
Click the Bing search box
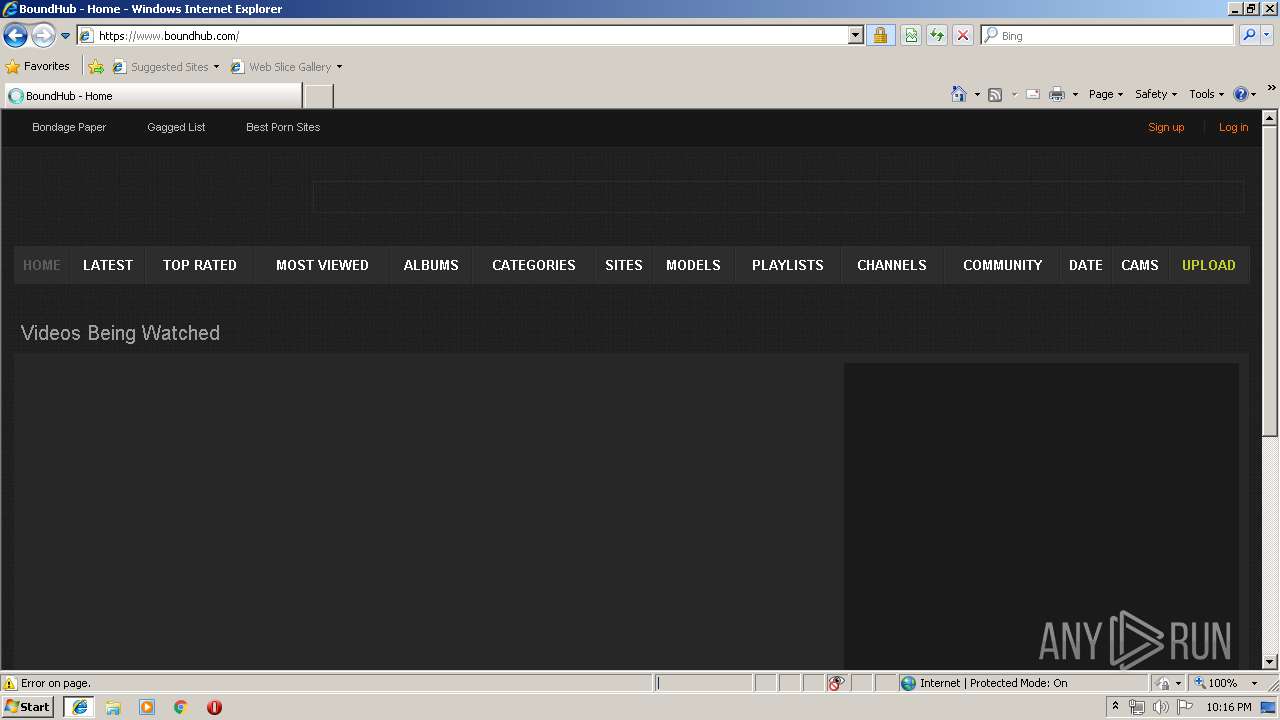[1107, 36]
